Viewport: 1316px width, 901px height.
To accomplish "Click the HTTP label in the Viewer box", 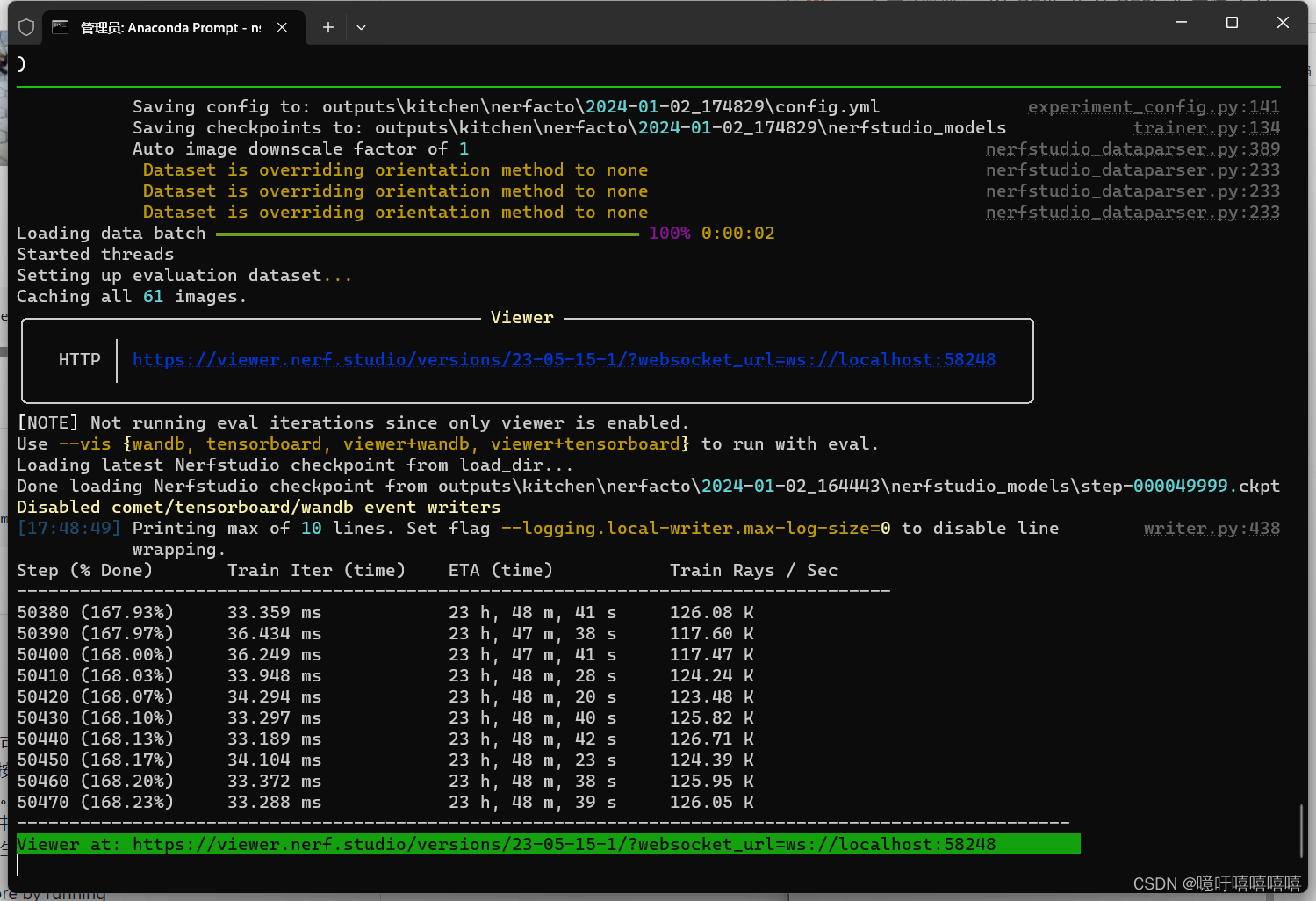I will pos(80,359).
